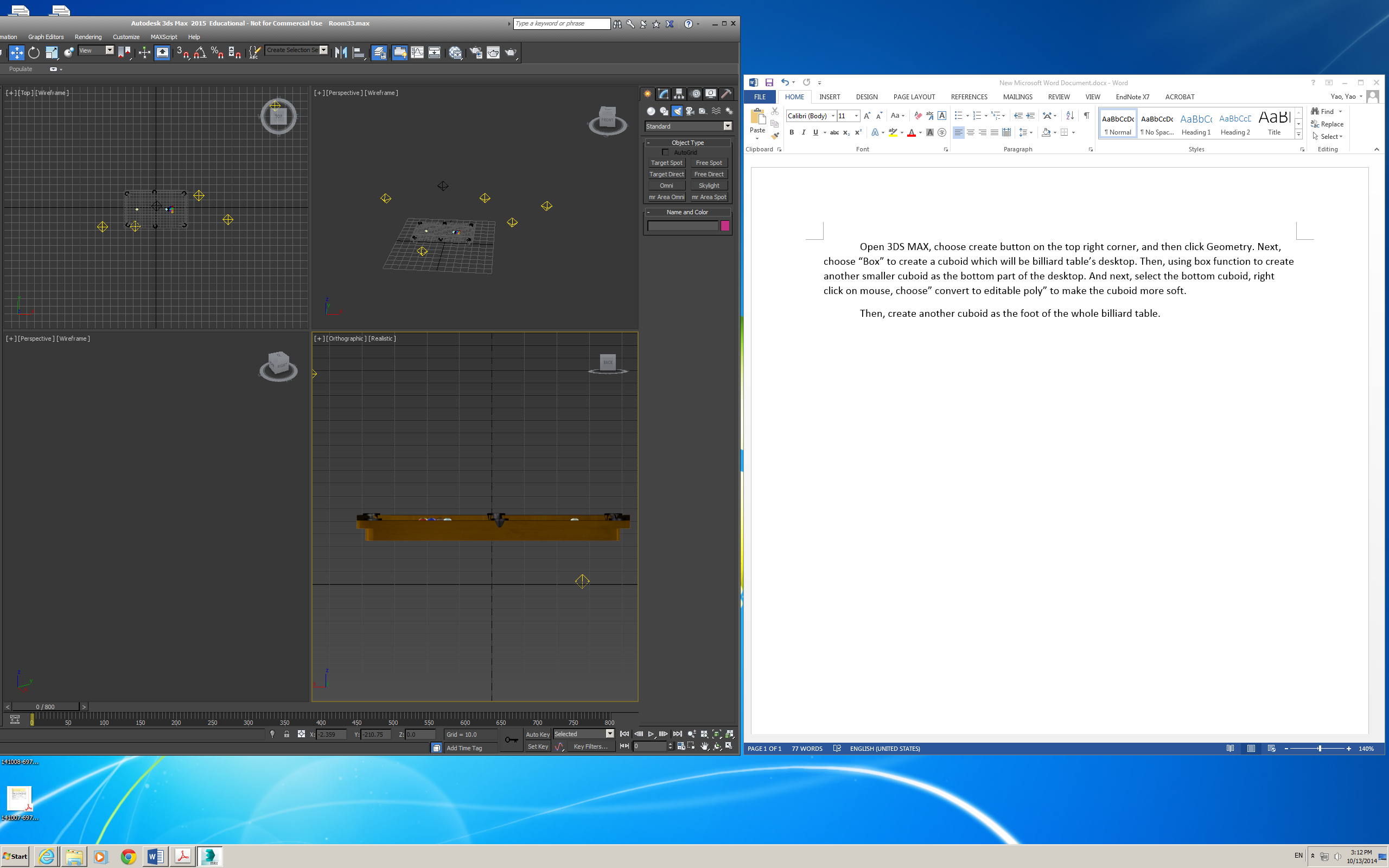1389x868 pixels.
Task: Toggle Auto Key animation mode
Action: click(537, 734)
